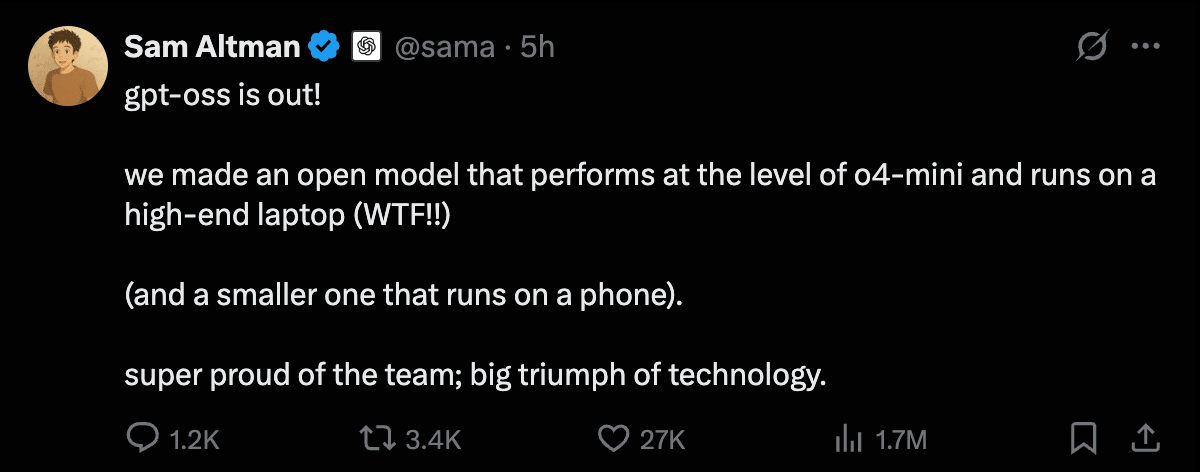Click the OpenAI affiliation badge icon
The height and width of the screenshot is (472, 1200).
click(366, 46)
